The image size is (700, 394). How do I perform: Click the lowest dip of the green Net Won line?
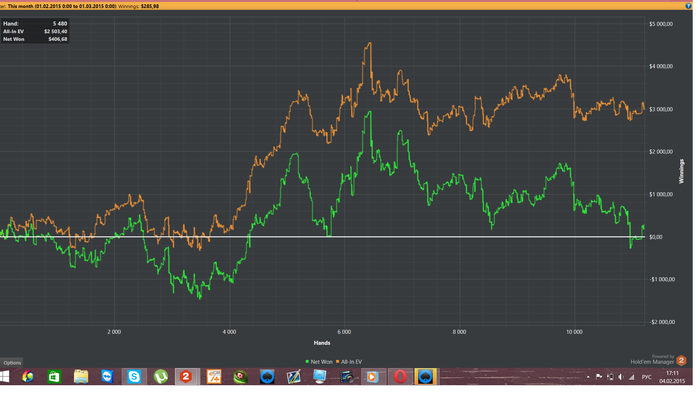coord(200,298)
